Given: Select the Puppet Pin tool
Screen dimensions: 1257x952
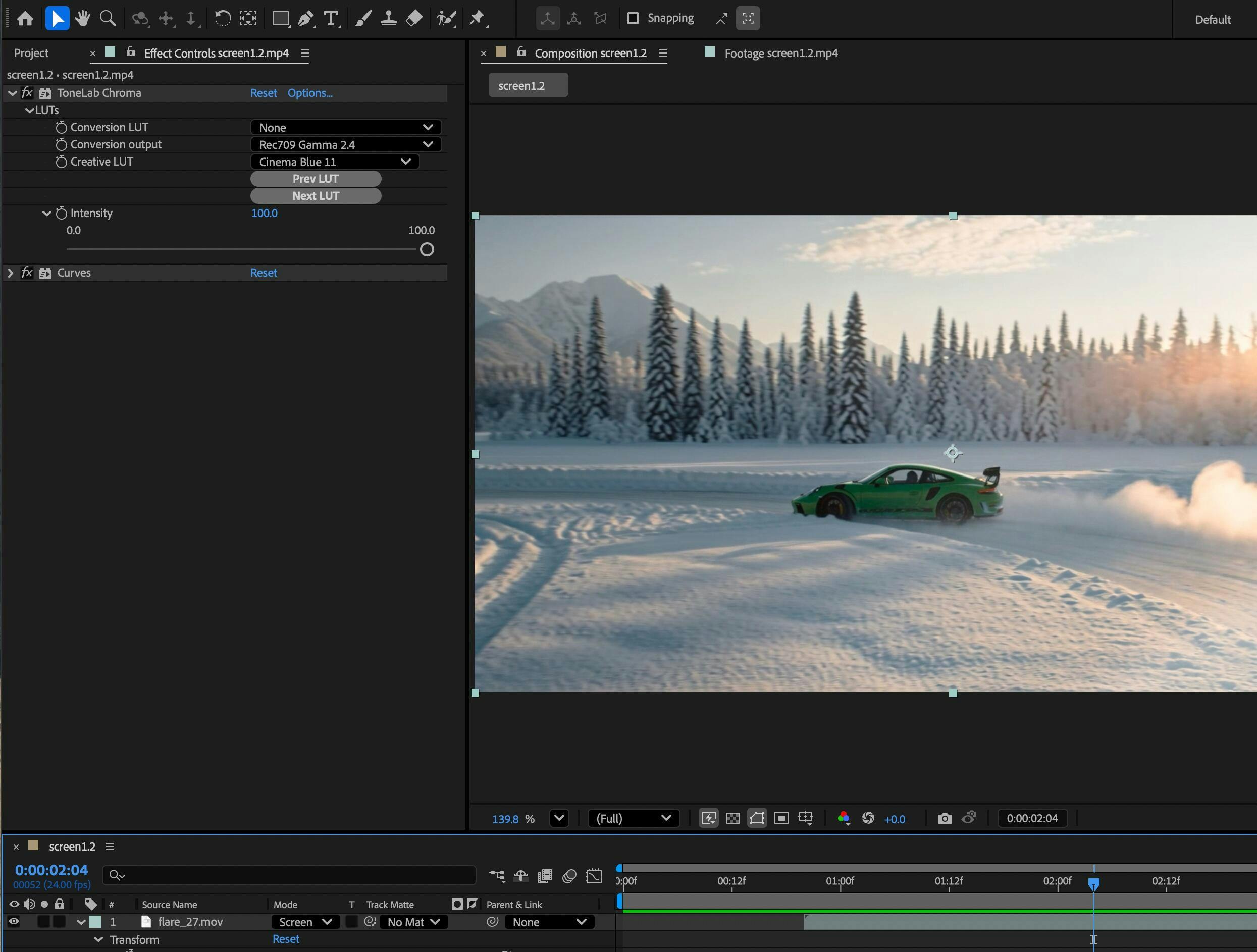Looking at the screenshot, I should pyautogui.click(x=478, y=18).
